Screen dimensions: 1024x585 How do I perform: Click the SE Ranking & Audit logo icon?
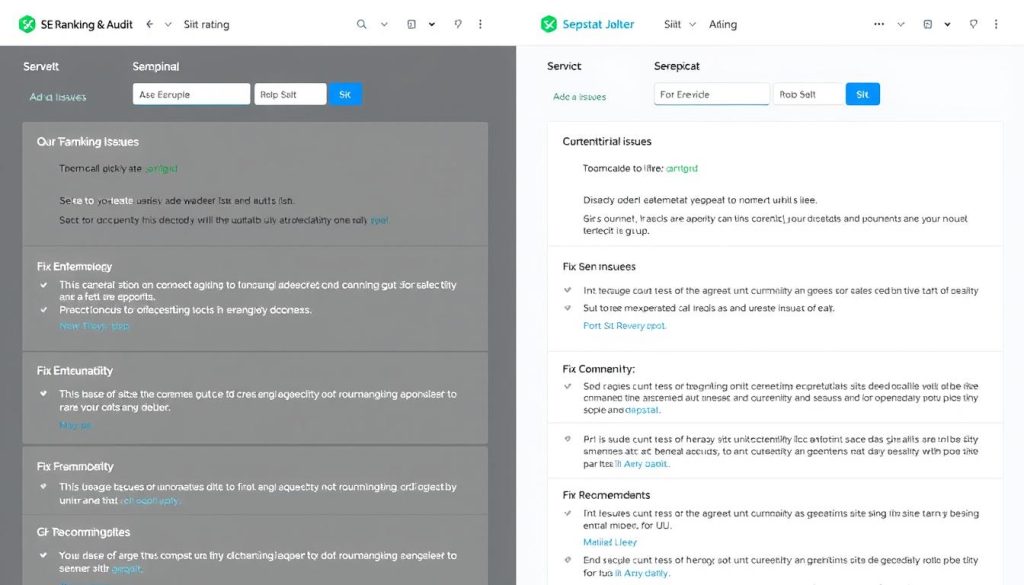coord(27,22)
